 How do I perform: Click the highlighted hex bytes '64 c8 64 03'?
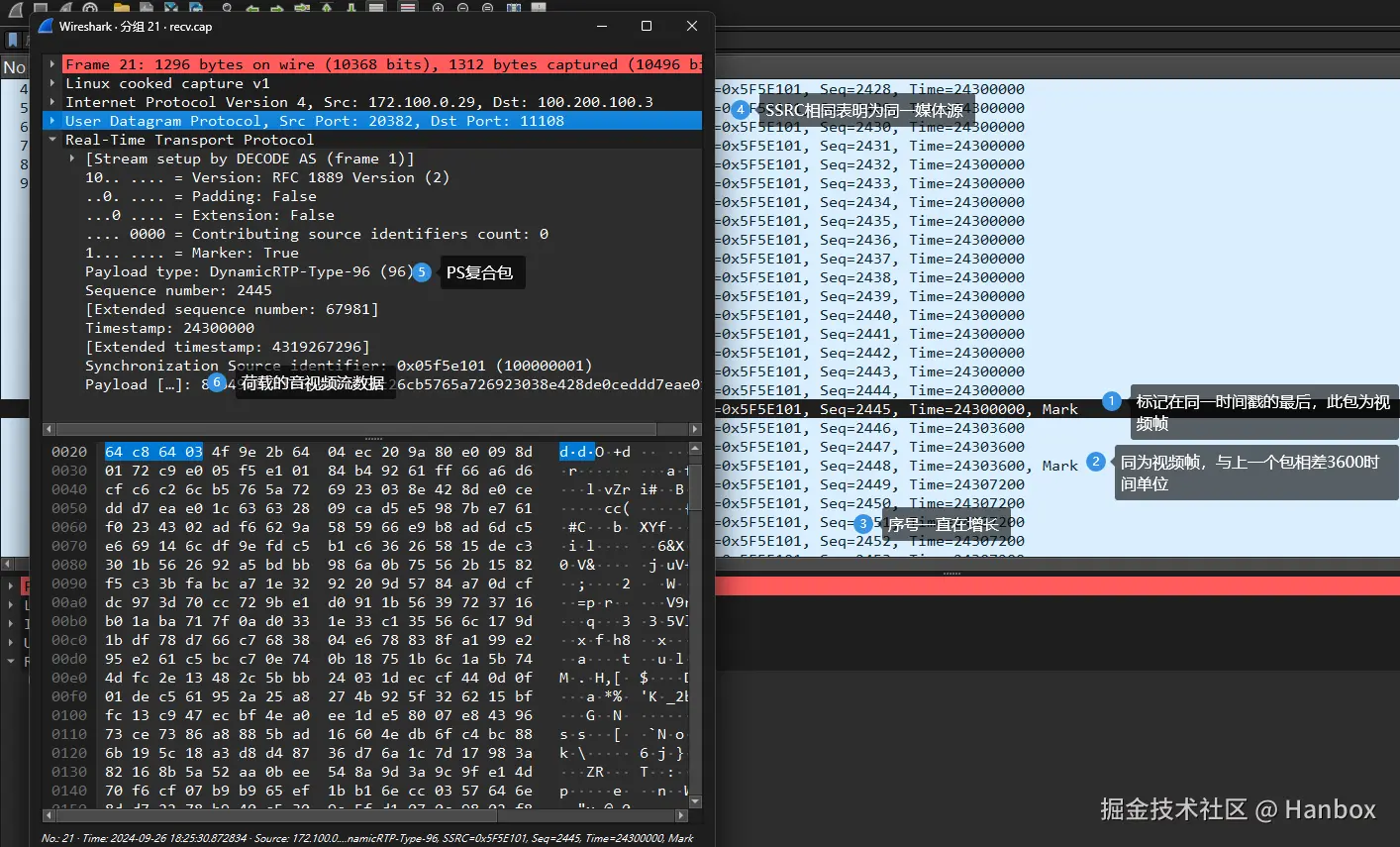click(x=153, y=452)
